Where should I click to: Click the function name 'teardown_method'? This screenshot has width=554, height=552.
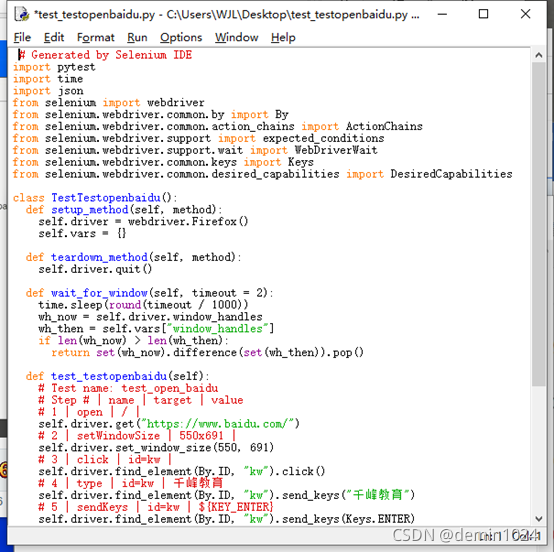click(99, 257)
